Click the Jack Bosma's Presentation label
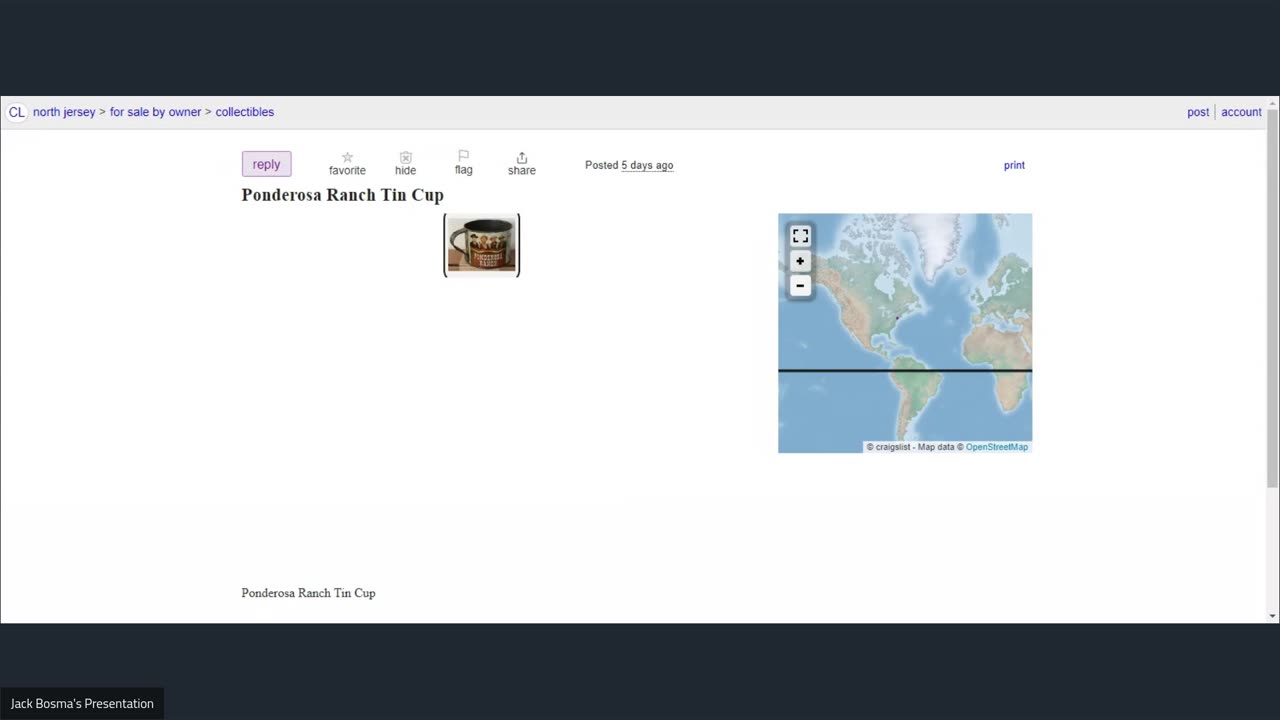 pyautogui.click(x=82, y=704)
